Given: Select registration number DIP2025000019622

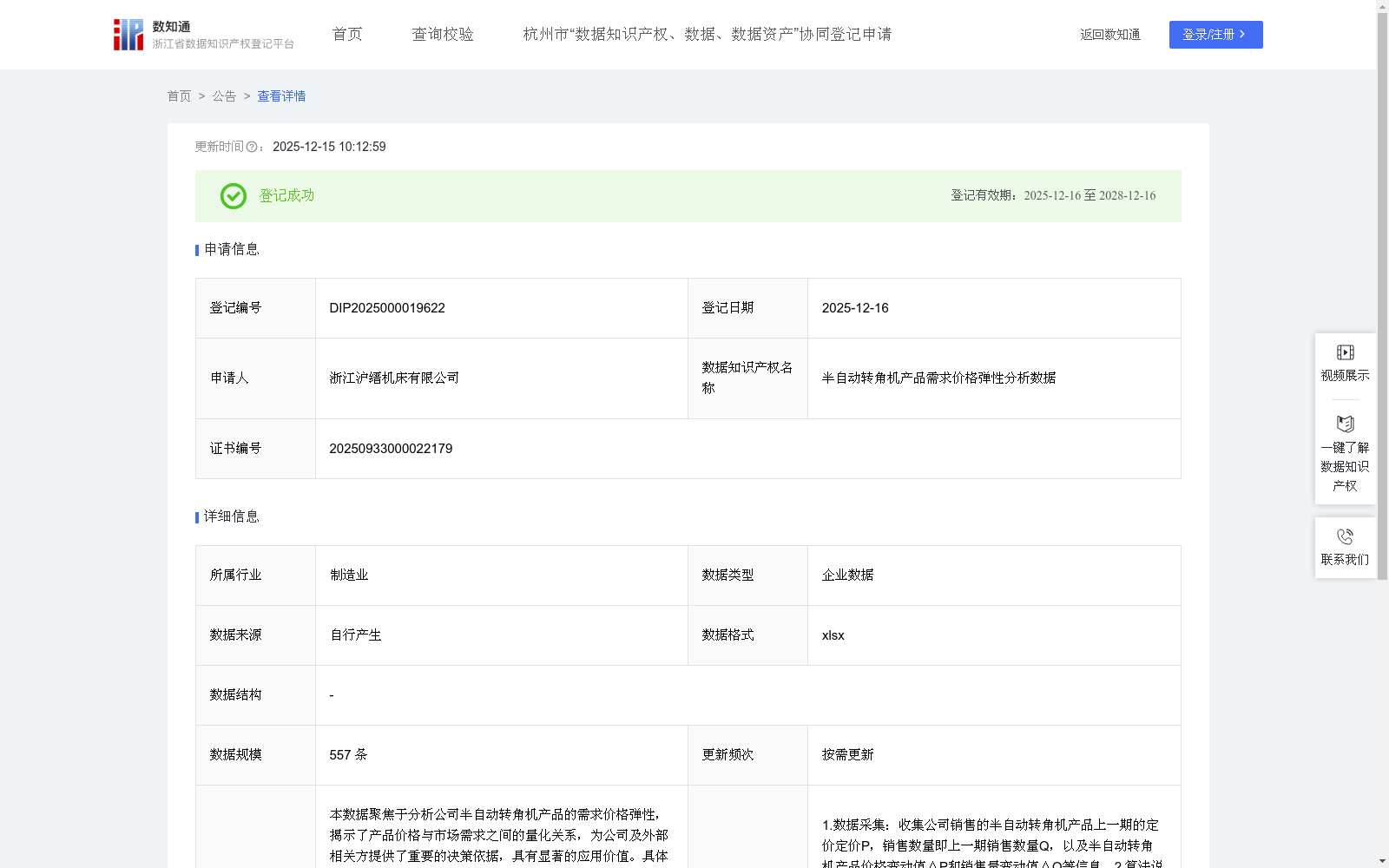Looking at the screenshot, I should click(x=387, y=308).
